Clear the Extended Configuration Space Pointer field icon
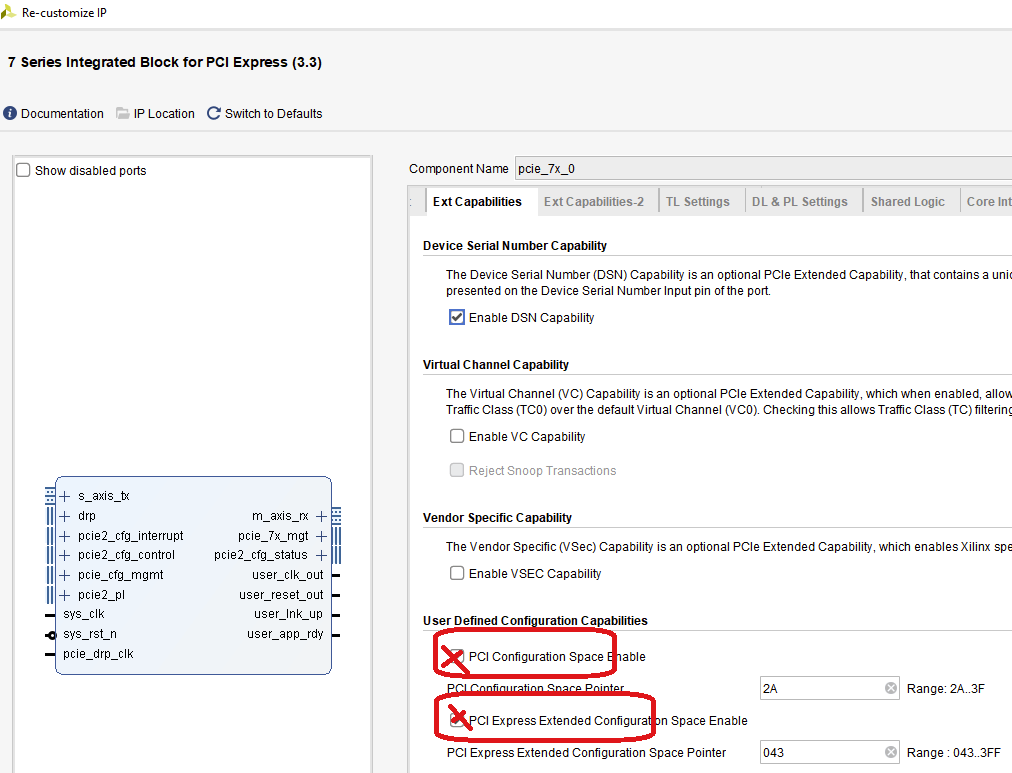 click(x=891, y=752)
